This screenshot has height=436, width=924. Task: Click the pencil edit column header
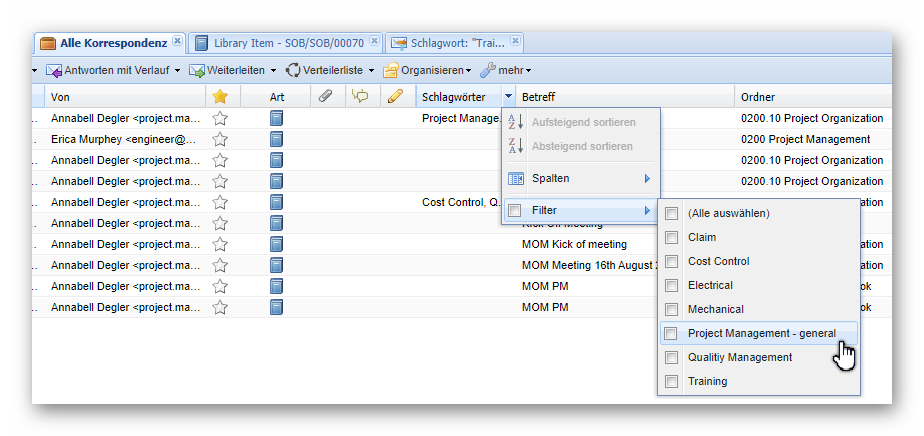click(x=396, y=96)
